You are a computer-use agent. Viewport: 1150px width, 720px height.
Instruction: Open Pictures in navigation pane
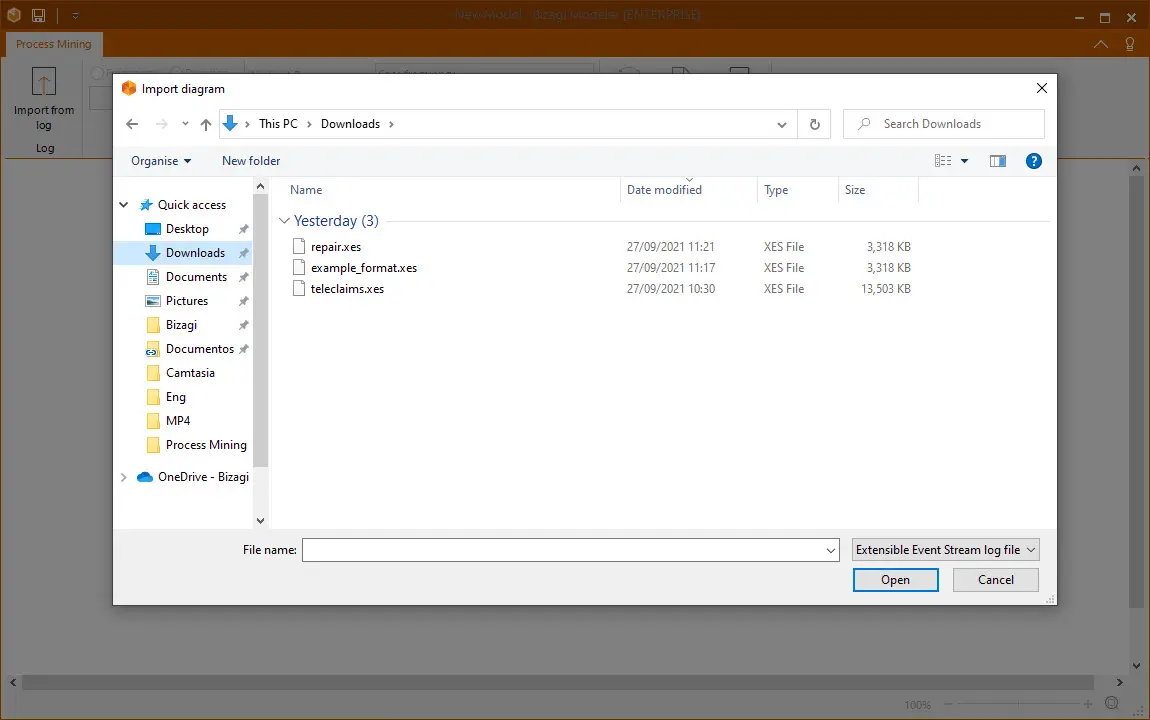pos(186,301)
